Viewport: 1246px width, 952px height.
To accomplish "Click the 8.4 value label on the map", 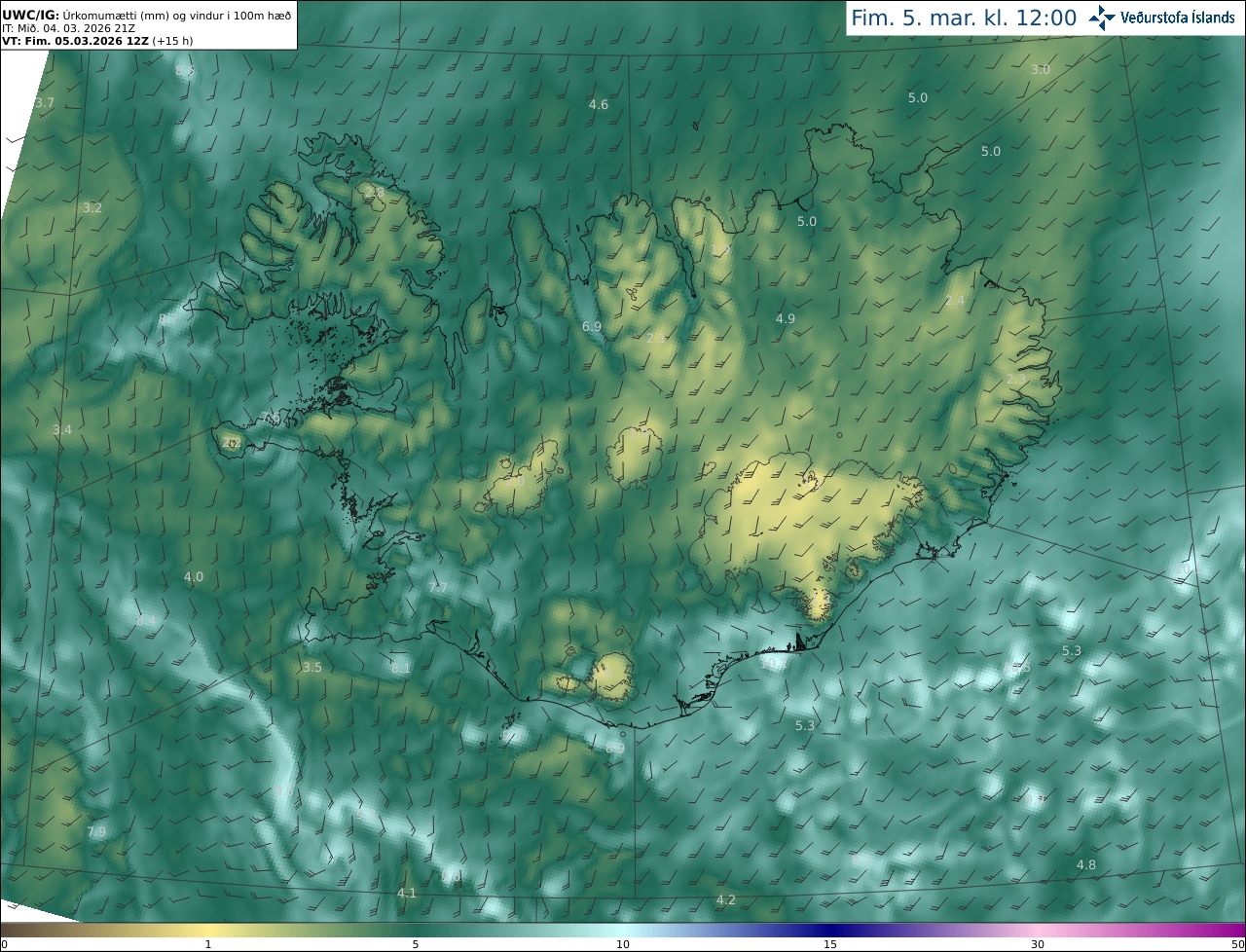I will coord(146,620).
